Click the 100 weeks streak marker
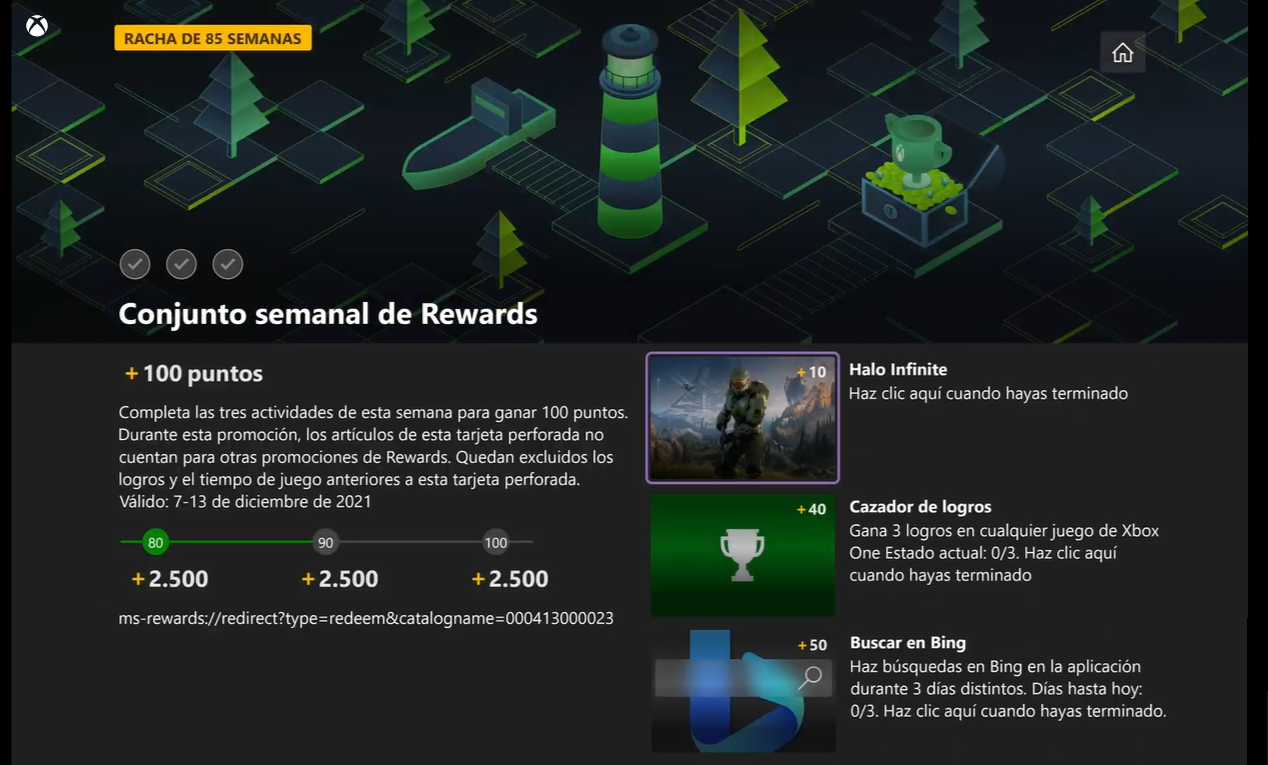 coord(496,543)
